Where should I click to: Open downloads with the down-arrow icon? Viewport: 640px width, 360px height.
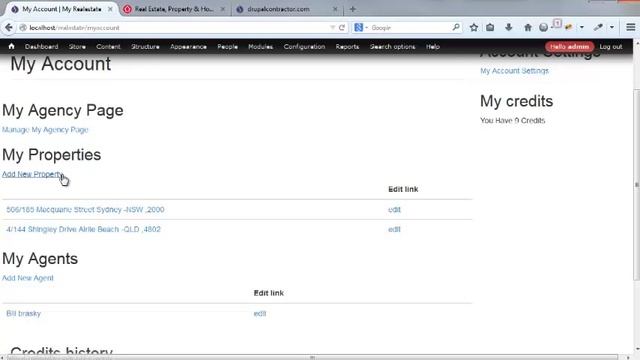[509, 27]
